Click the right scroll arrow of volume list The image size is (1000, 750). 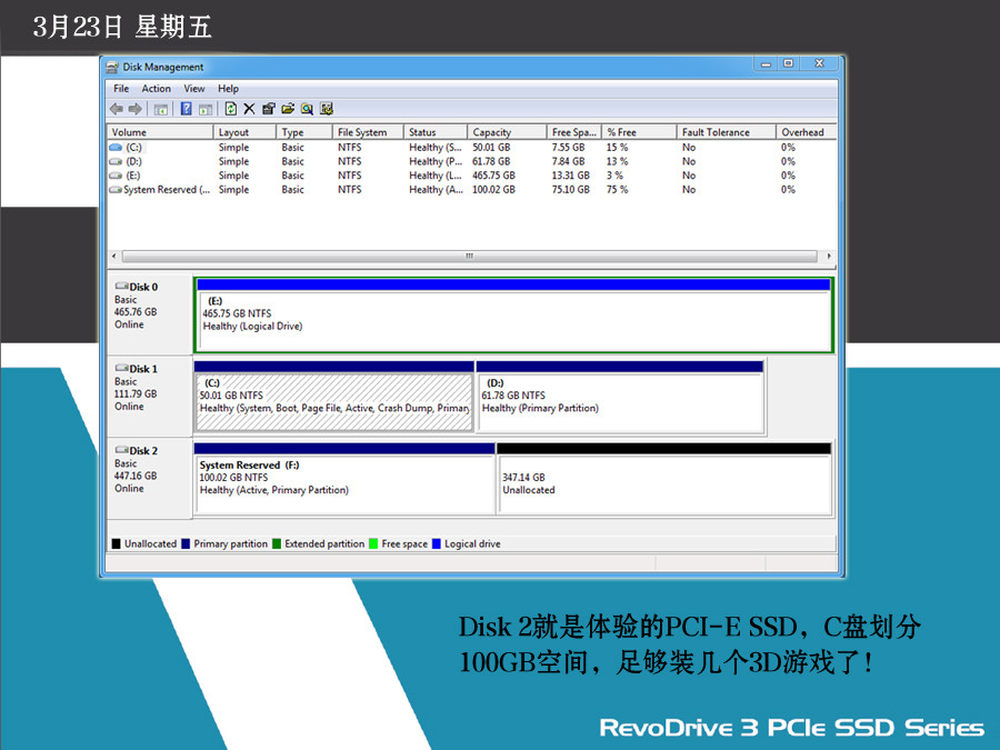coord(828,256)
